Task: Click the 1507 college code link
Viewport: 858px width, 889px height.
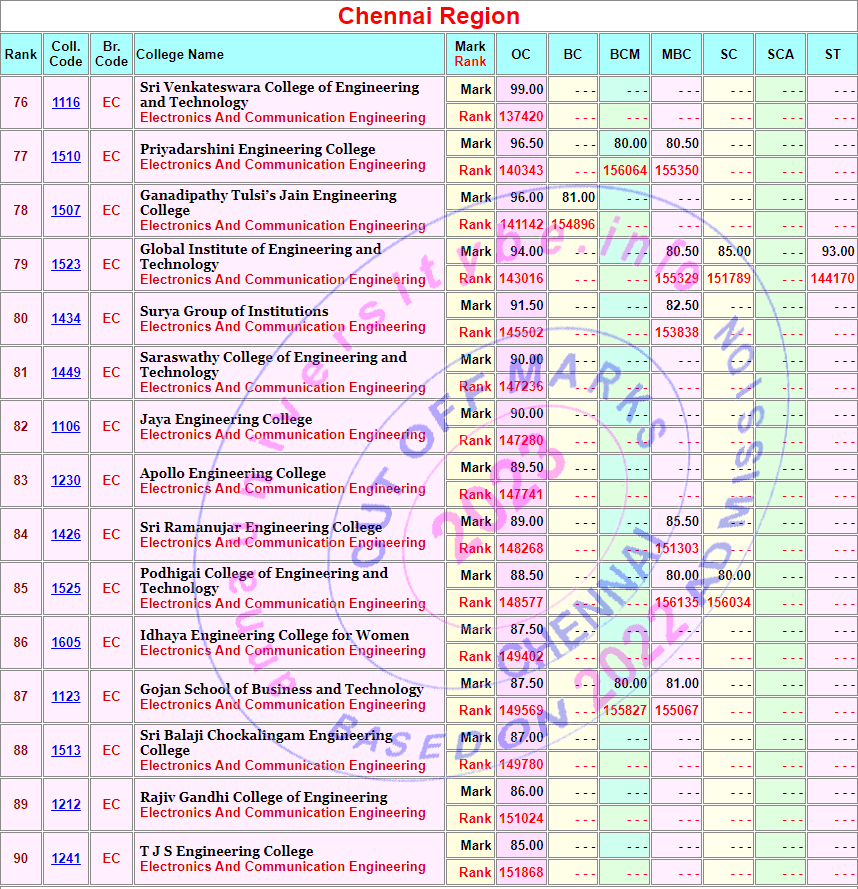Action: click(x=66, y=210)
